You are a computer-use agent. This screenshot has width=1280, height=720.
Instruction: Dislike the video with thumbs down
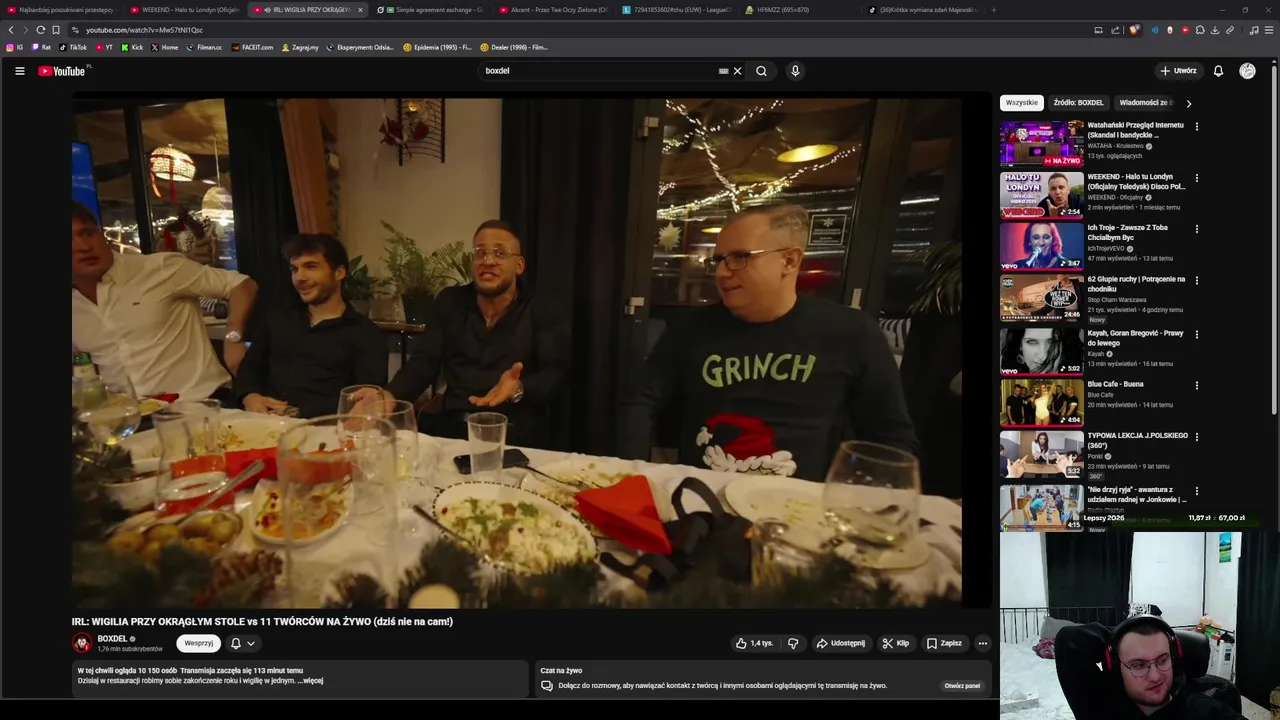793,643
